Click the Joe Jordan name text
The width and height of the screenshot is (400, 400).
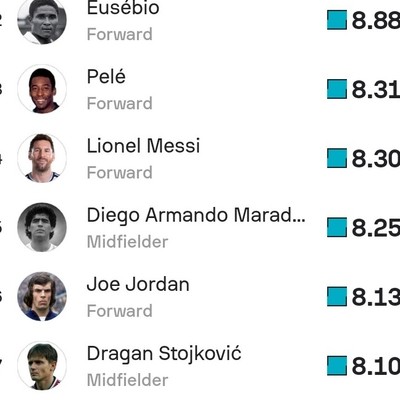point(138,284)
